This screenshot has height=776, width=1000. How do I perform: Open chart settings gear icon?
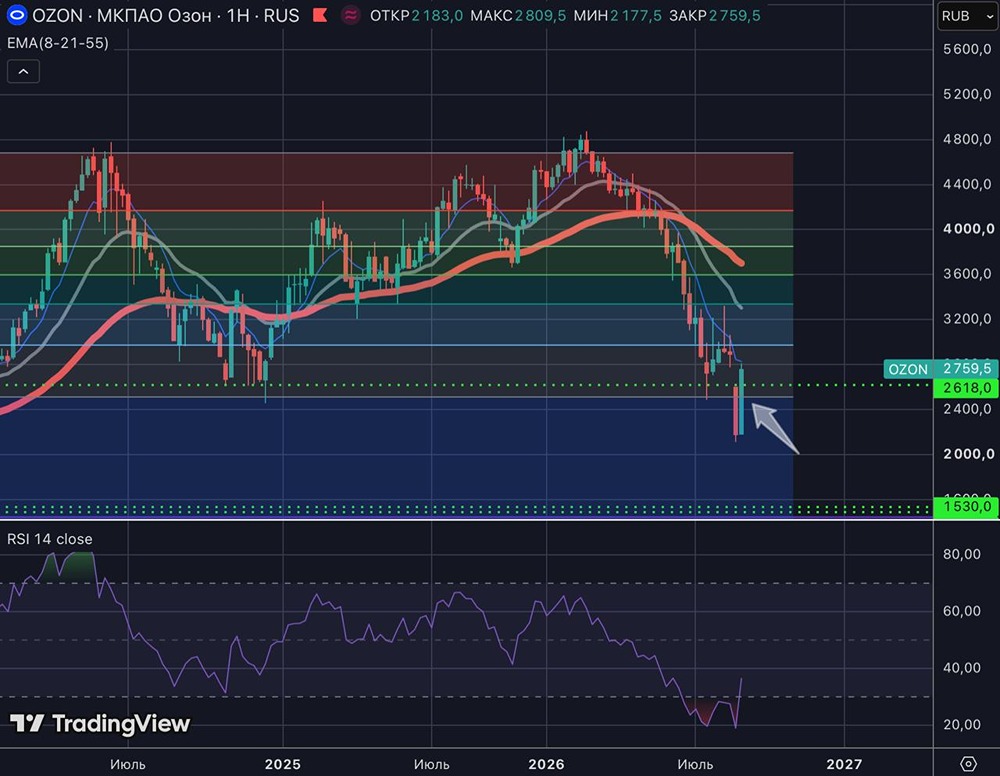(968, 763)
